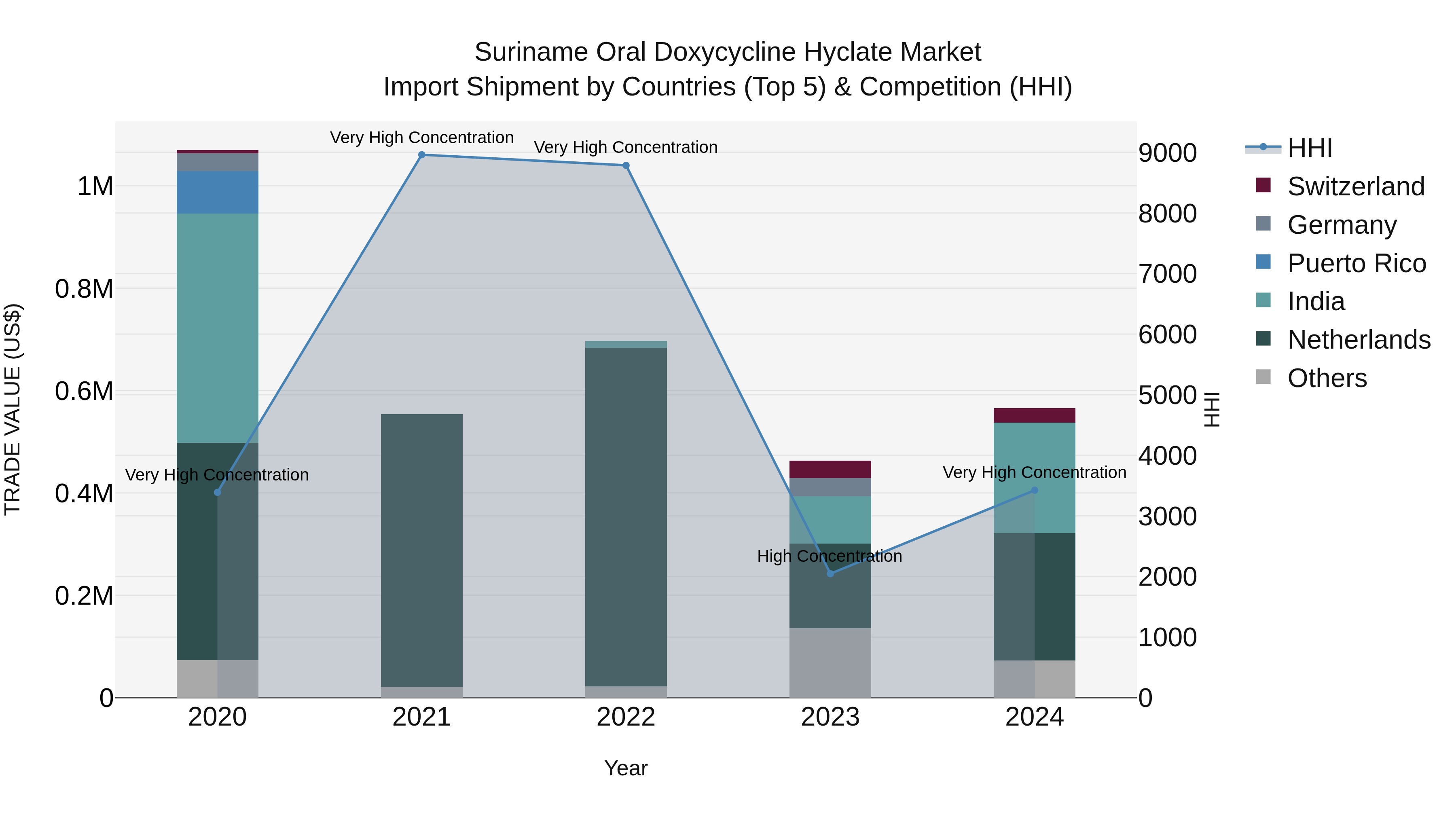Click the India teal color swatch
This screenshot has height=819, width=1456.
(1263, 300)
